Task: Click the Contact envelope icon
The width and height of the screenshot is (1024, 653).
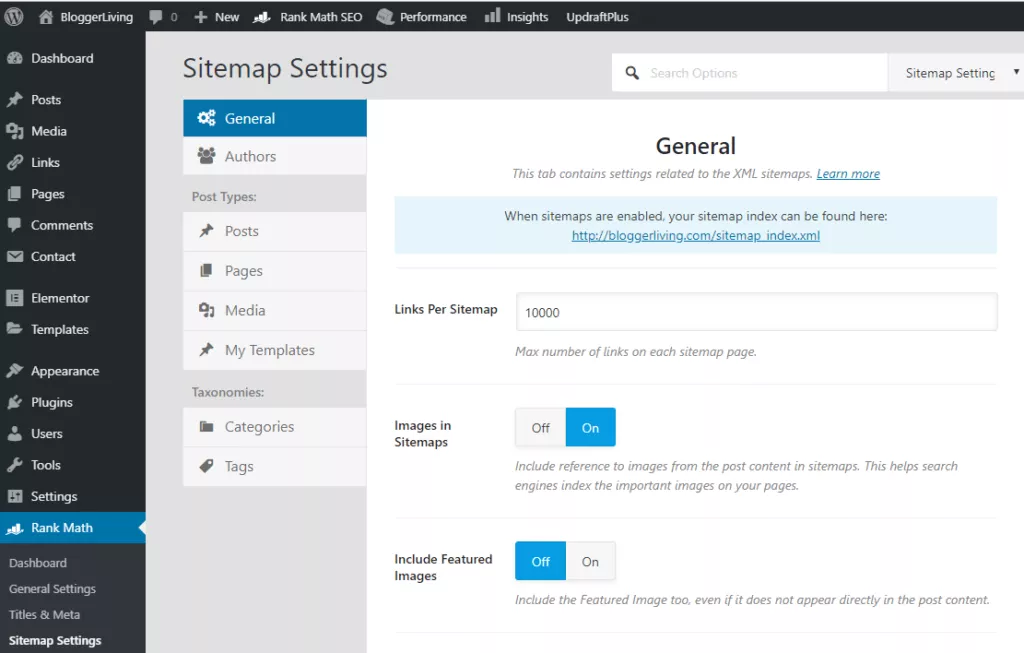Action: click(x=15, y=257)
